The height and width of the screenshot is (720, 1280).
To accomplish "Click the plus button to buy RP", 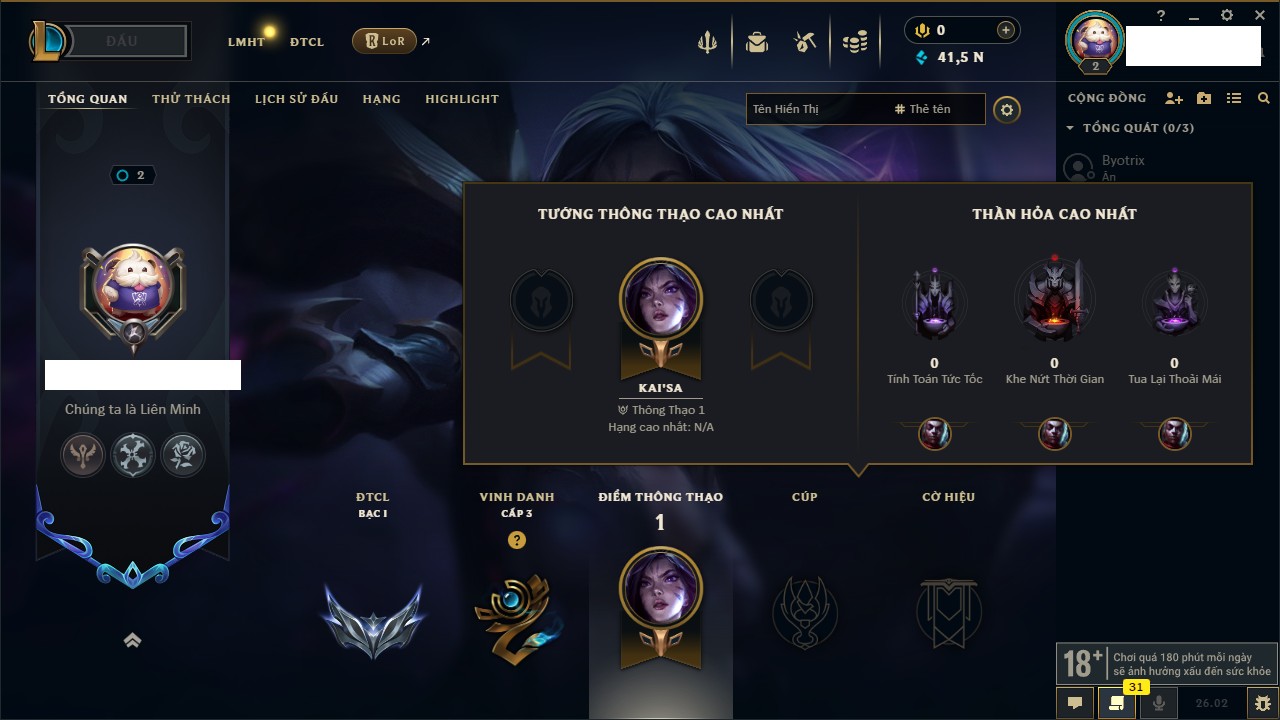I will point(1006,30).
